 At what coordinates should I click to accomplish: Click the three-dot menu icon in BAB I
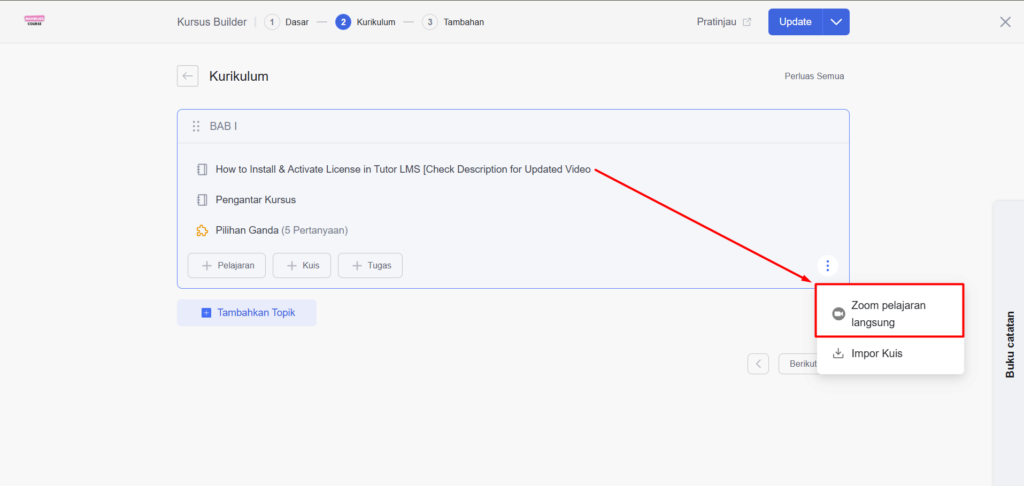(x=828, y=265)
